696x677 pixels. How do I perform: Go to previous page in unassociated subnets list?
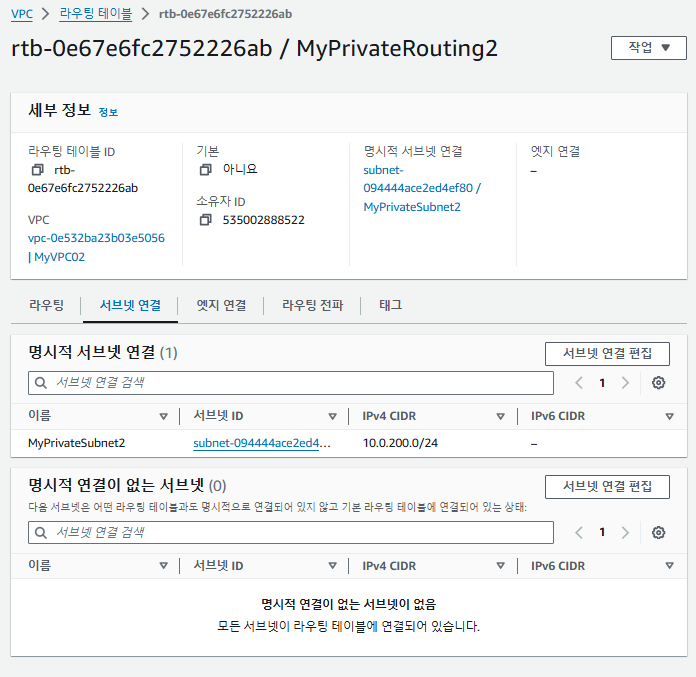pos(579,532)
